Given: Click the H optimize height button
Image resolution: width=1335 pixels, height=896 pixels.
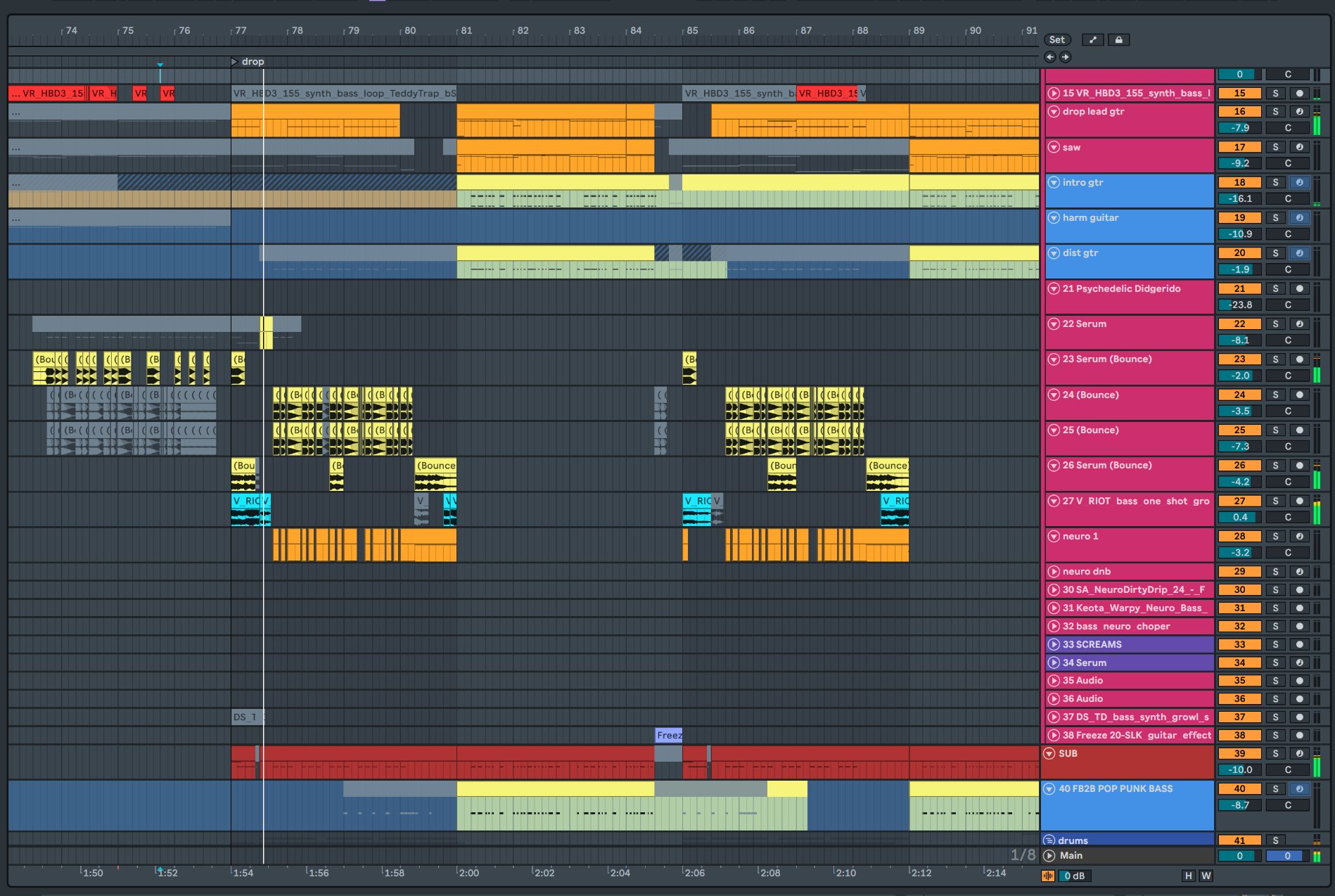Looking at the screenshot, I should coord(1189,876).
